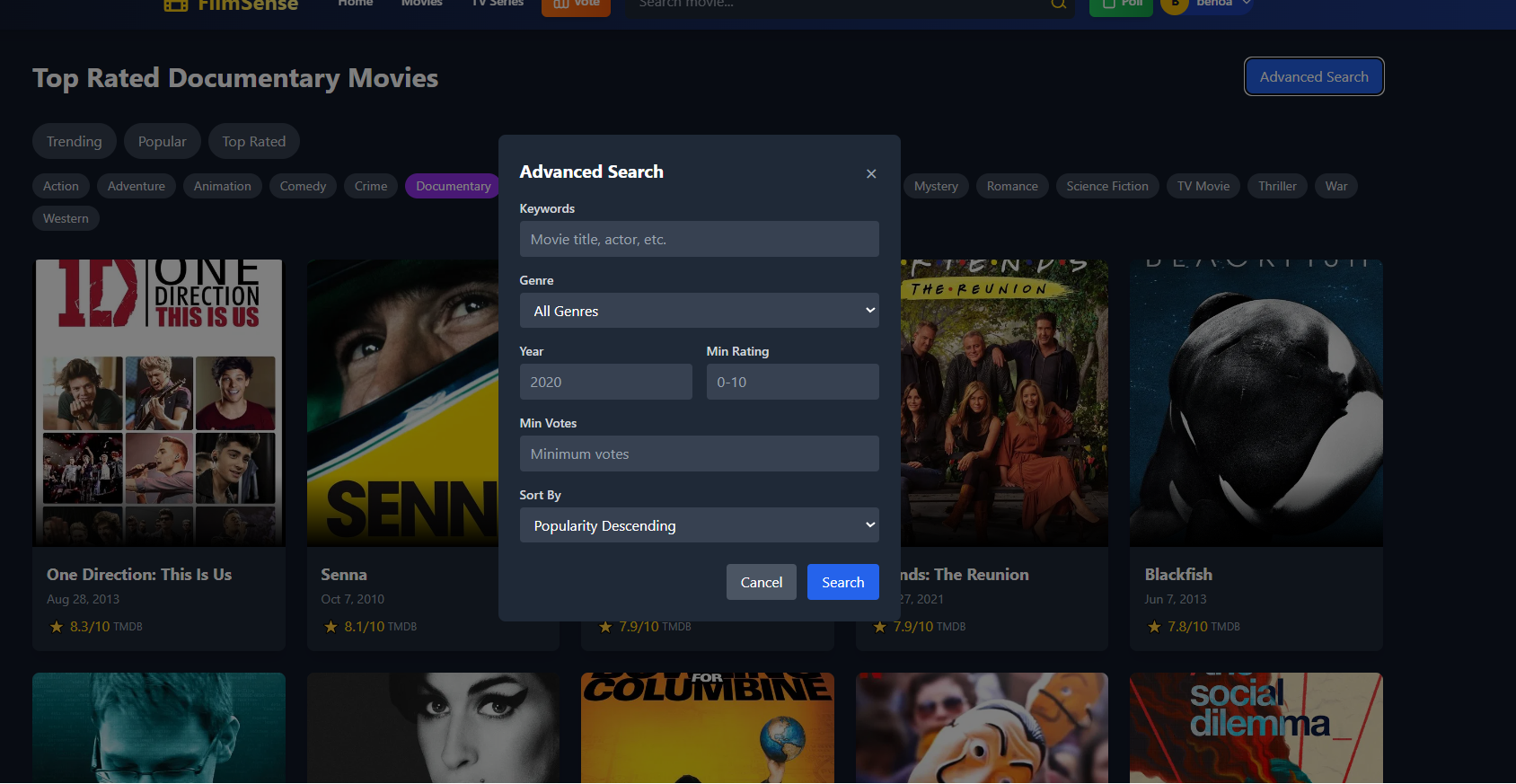Click The Reunion movie title
The height and width of the screenshot is (784, 1516).
click(965, 575)
